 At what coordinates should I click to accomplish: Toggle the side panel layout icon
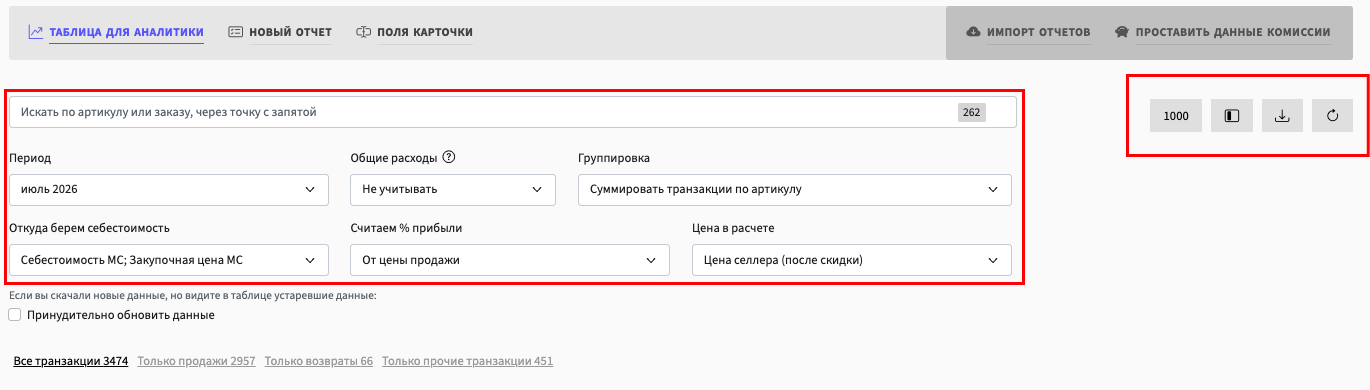tap(1232, 116)
